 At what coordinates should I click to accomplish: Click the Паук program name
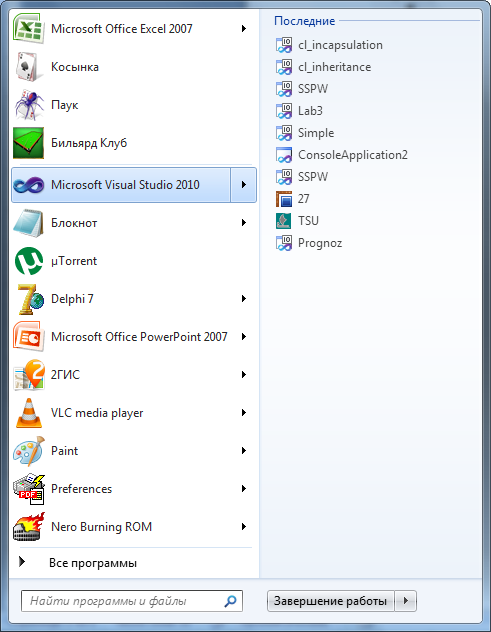(64, 105)
